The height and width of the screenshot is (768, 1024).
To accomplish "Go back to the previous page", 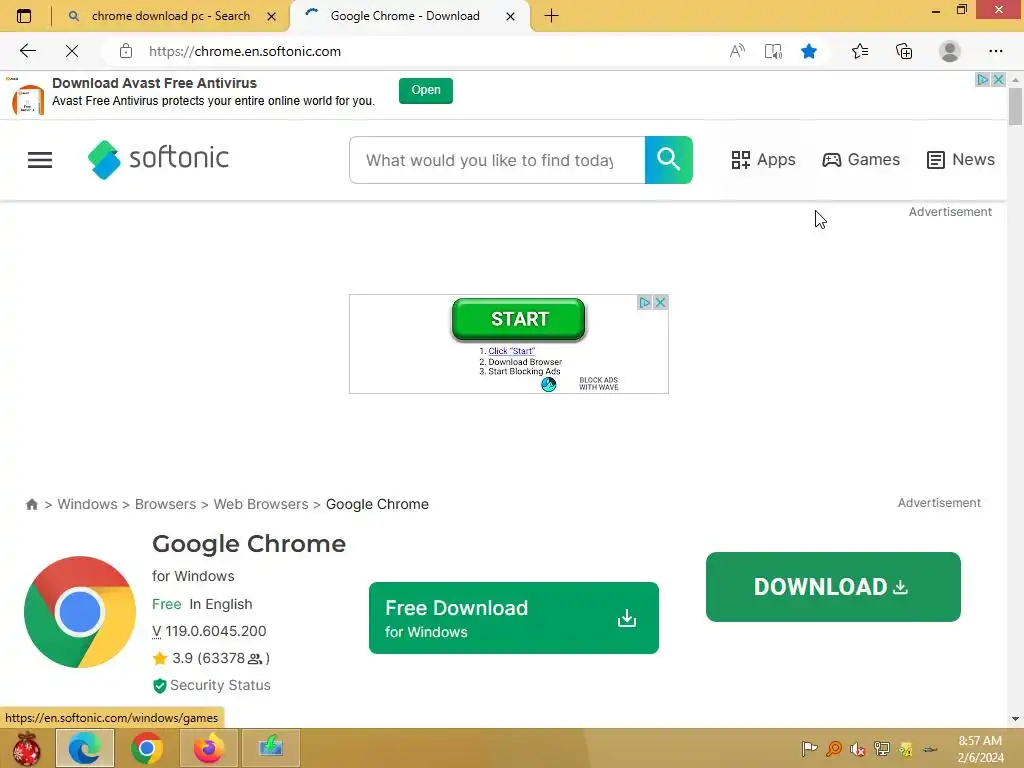I will point(27,51).
